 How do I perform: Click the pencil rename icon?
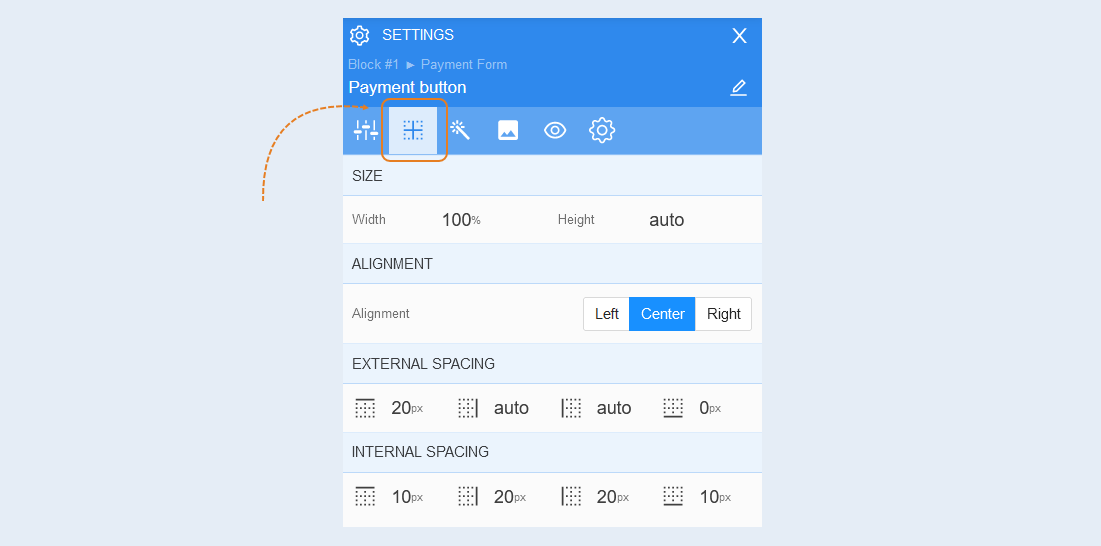click(x=738, y=88)
